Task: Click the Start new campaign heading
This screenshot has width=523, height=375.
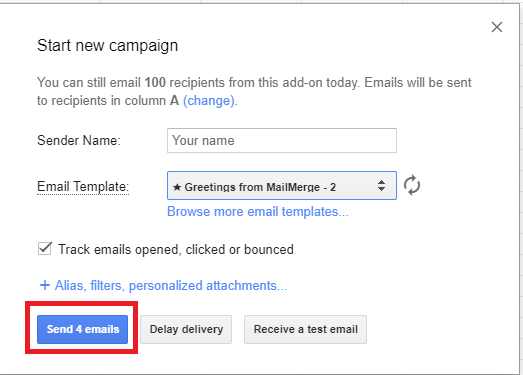Action: click(107, 46)
